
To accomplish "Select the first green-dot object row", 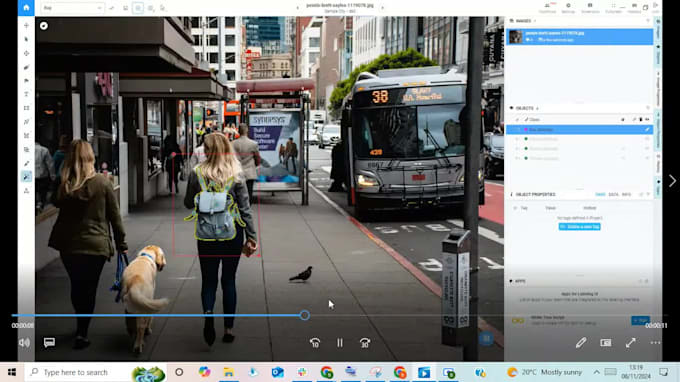I will point(579,139).
